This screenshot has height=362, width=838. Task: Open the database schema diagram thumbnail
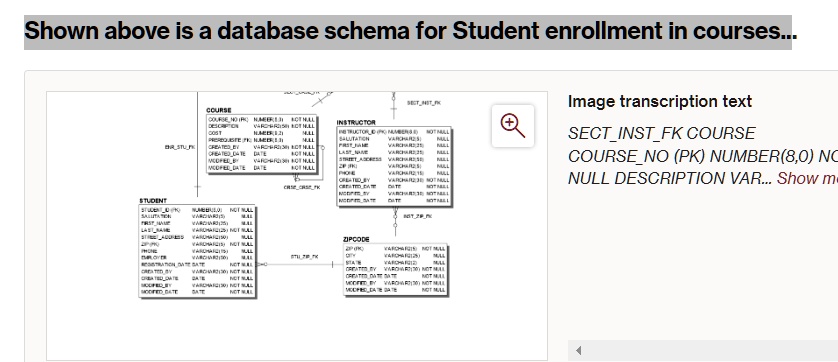(x=297, y=226)
